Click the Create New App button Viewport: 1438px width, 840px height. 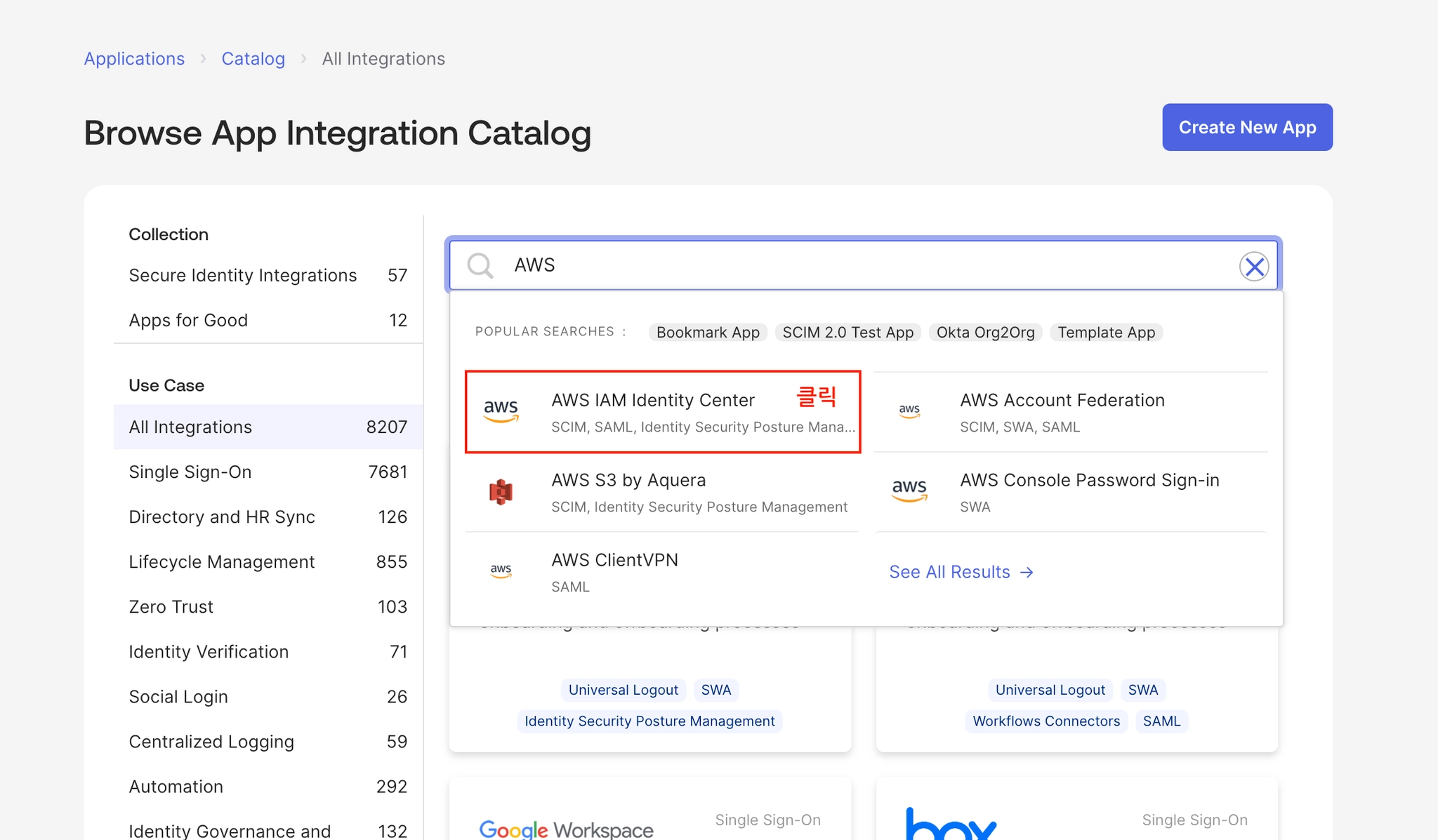coord(1247,127)
